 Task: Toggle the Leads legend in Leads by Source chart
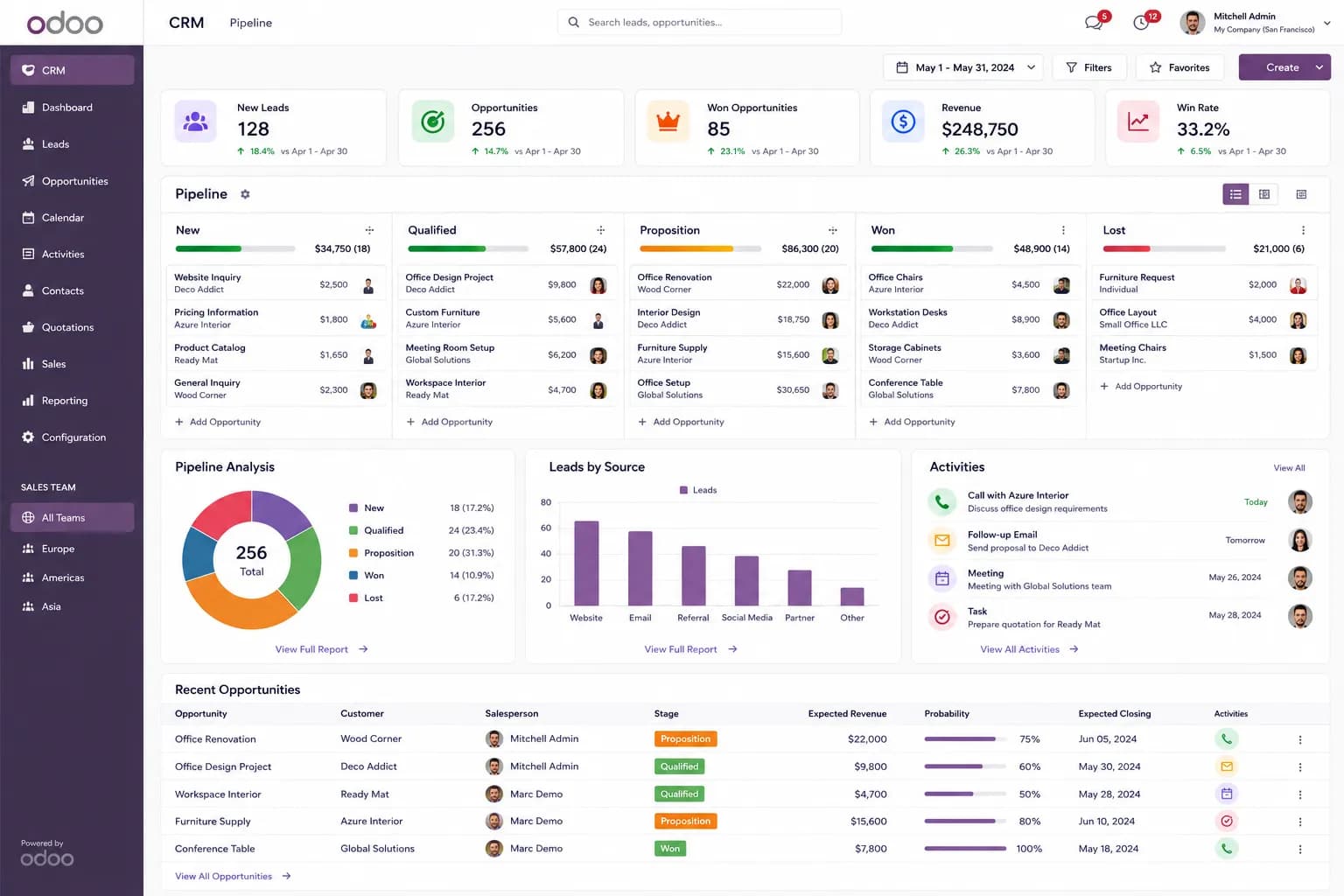[x=698, y=490]
